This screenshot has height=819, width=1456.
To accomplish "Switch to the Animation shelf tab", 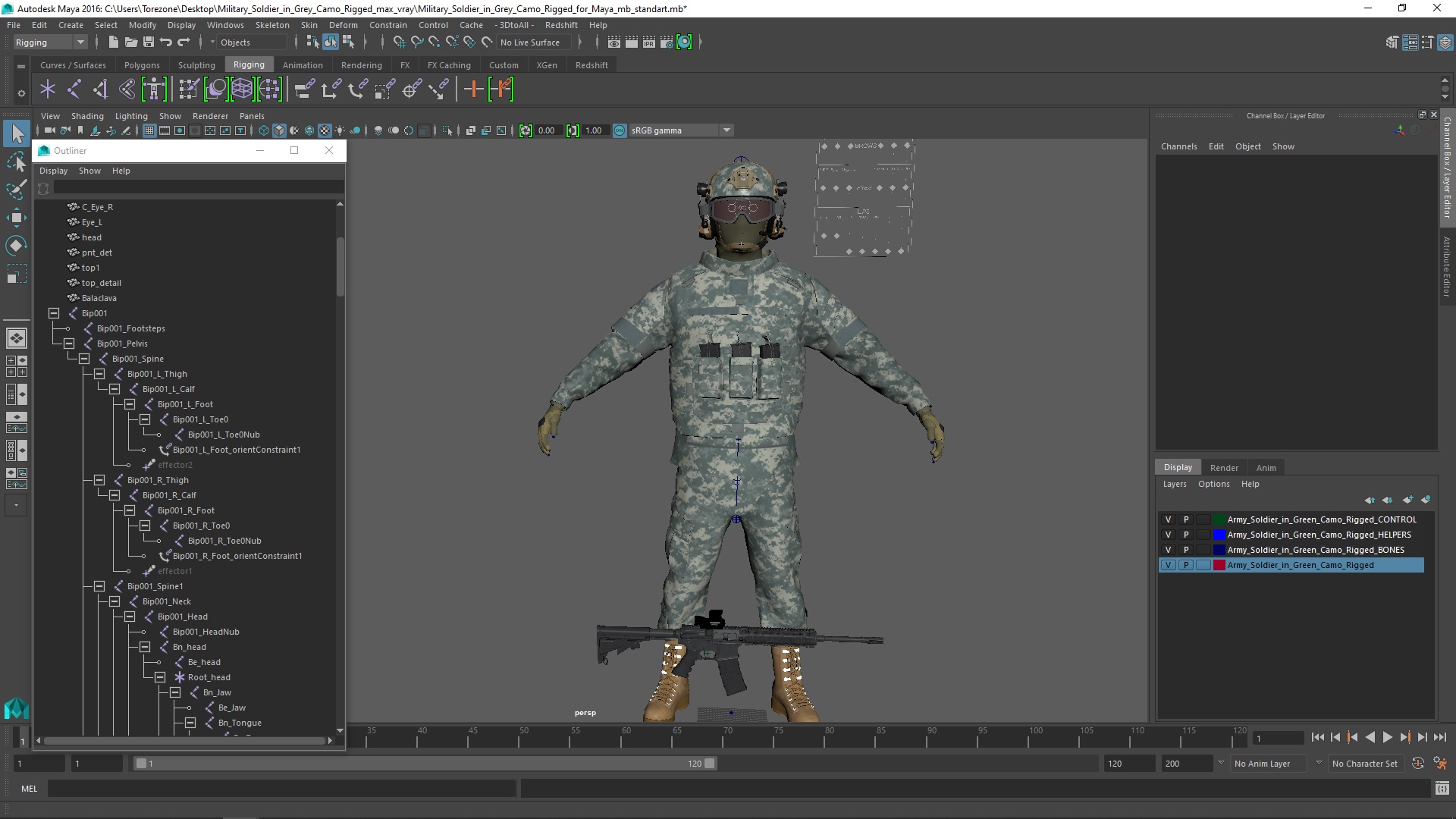I will (303, 65).
